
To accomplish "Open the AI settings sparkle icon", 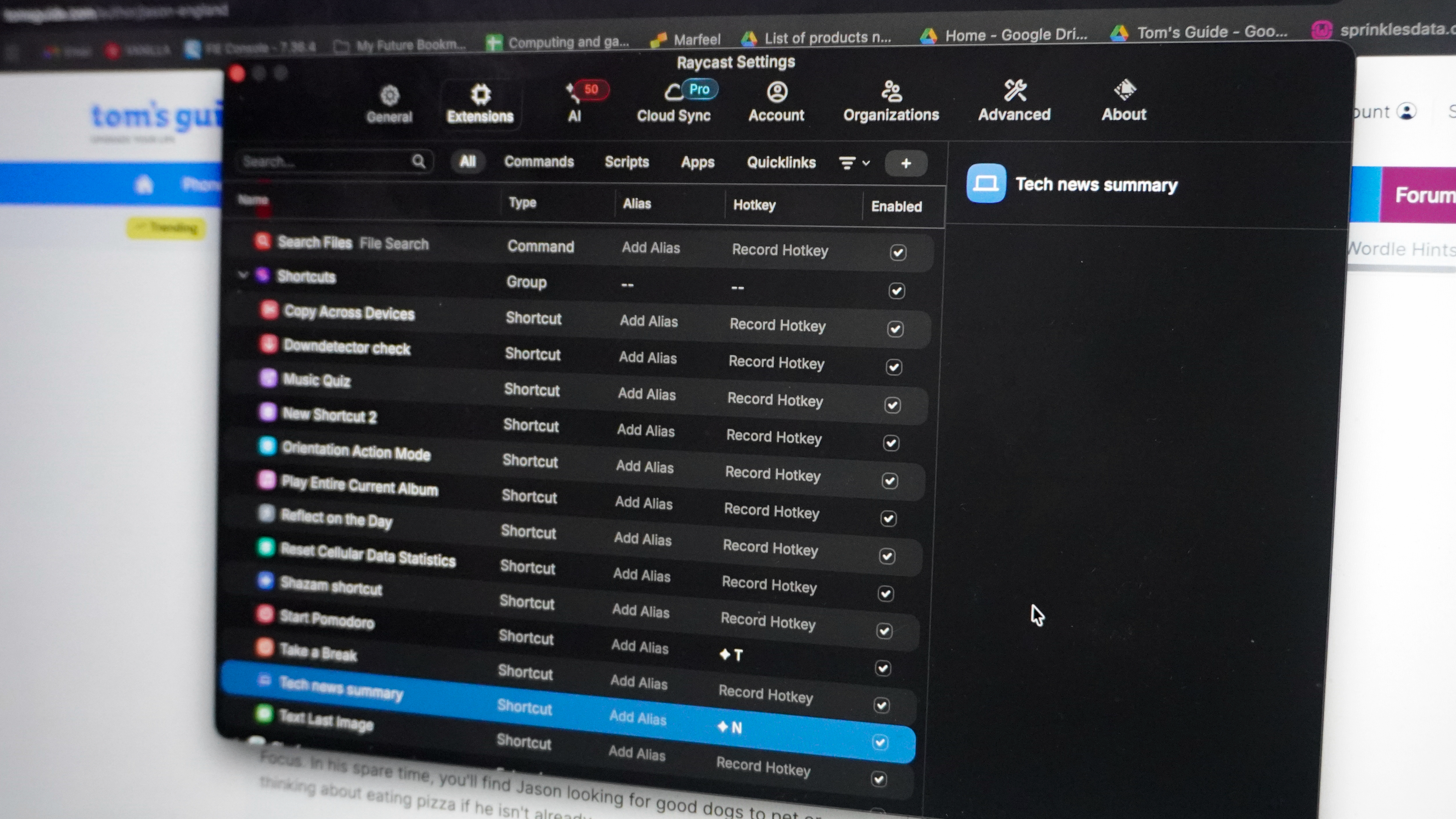I will pyautogui.click(x=573, y=94).
